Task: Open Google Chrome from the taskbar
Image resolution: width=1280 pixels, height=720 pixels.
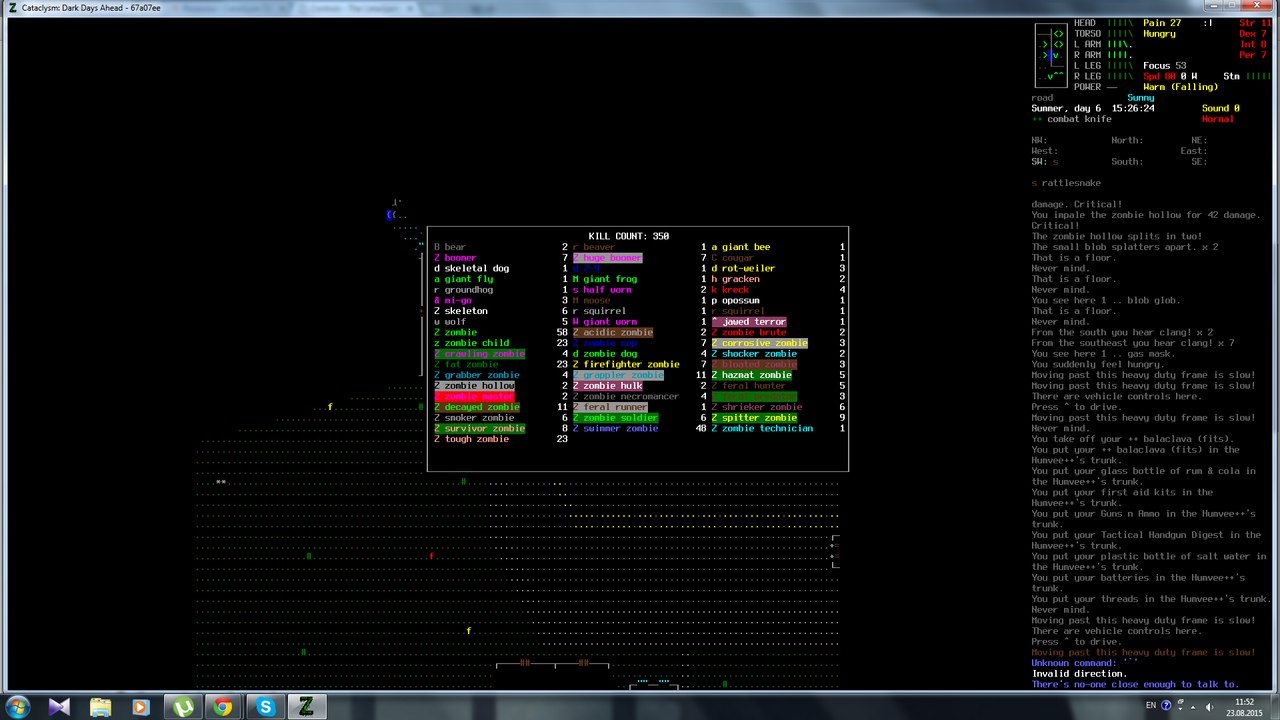Action: [223, 707]
